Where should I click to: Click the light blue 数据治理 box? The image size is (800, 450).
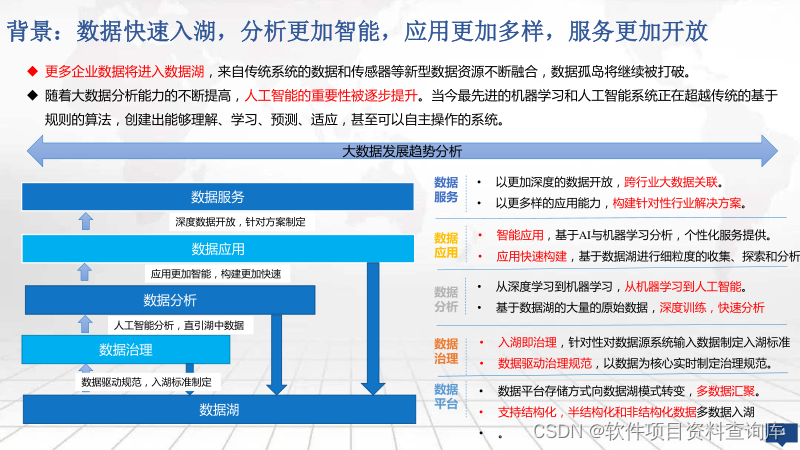point(126,350)
